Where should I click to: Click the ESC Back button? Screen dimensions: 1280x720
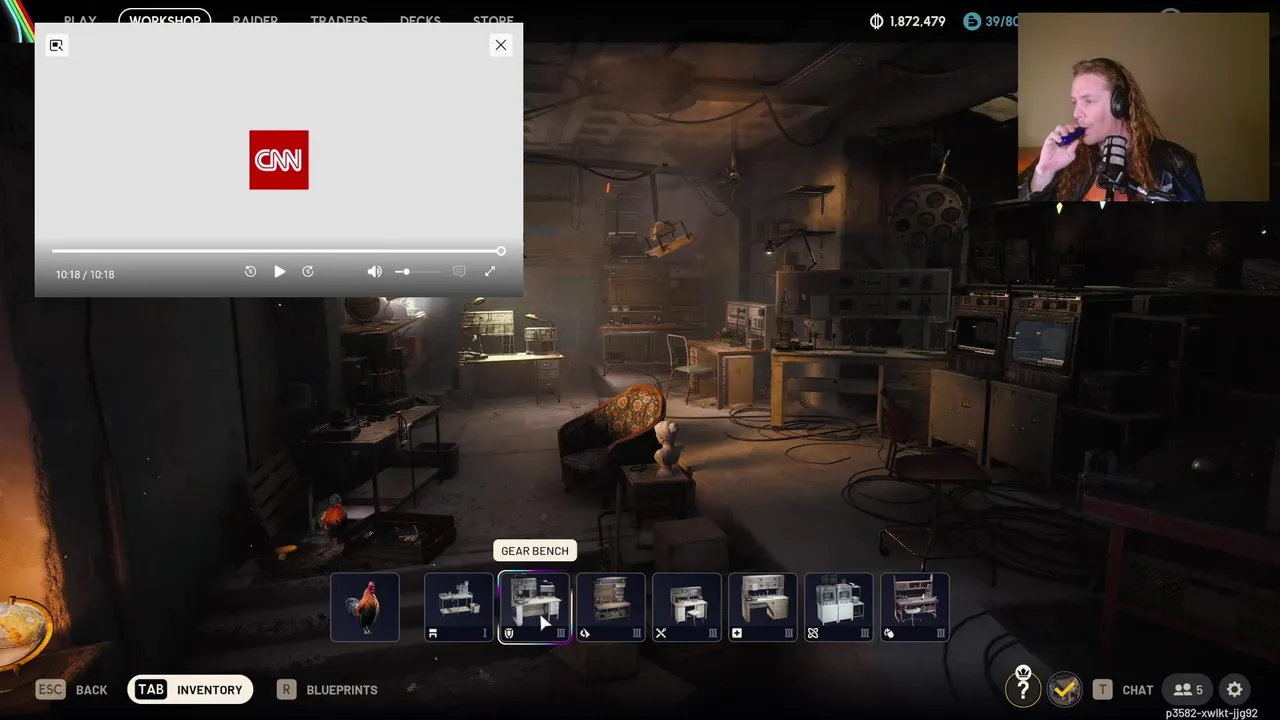coord(72,690)
